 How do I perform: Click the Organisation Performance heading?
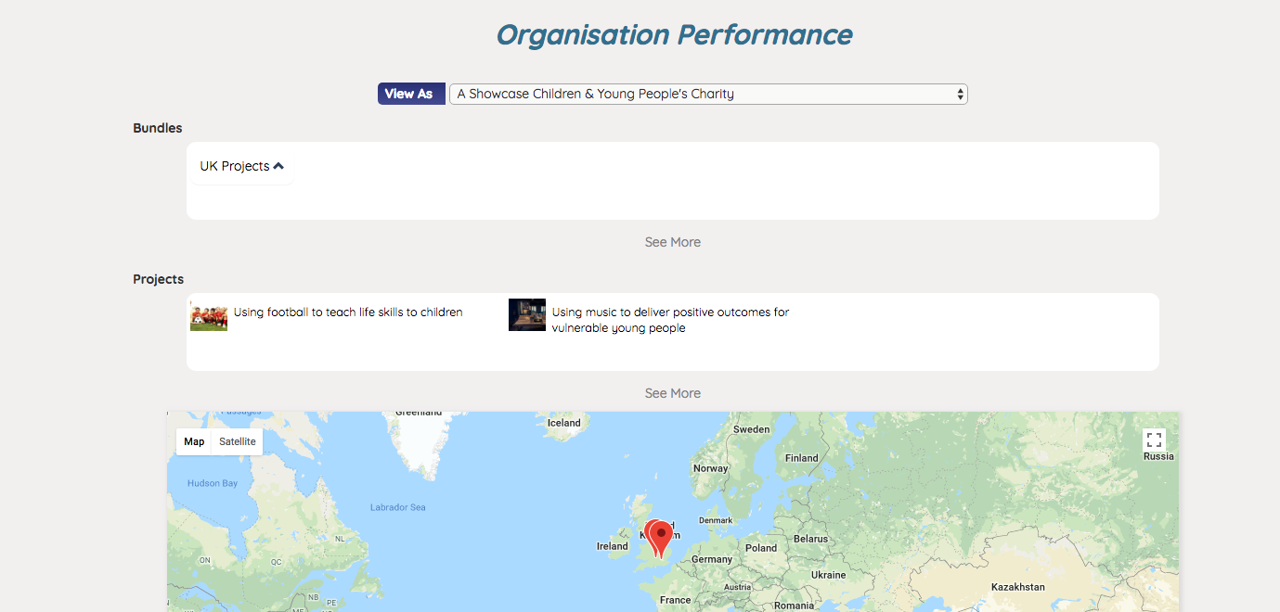674,35
